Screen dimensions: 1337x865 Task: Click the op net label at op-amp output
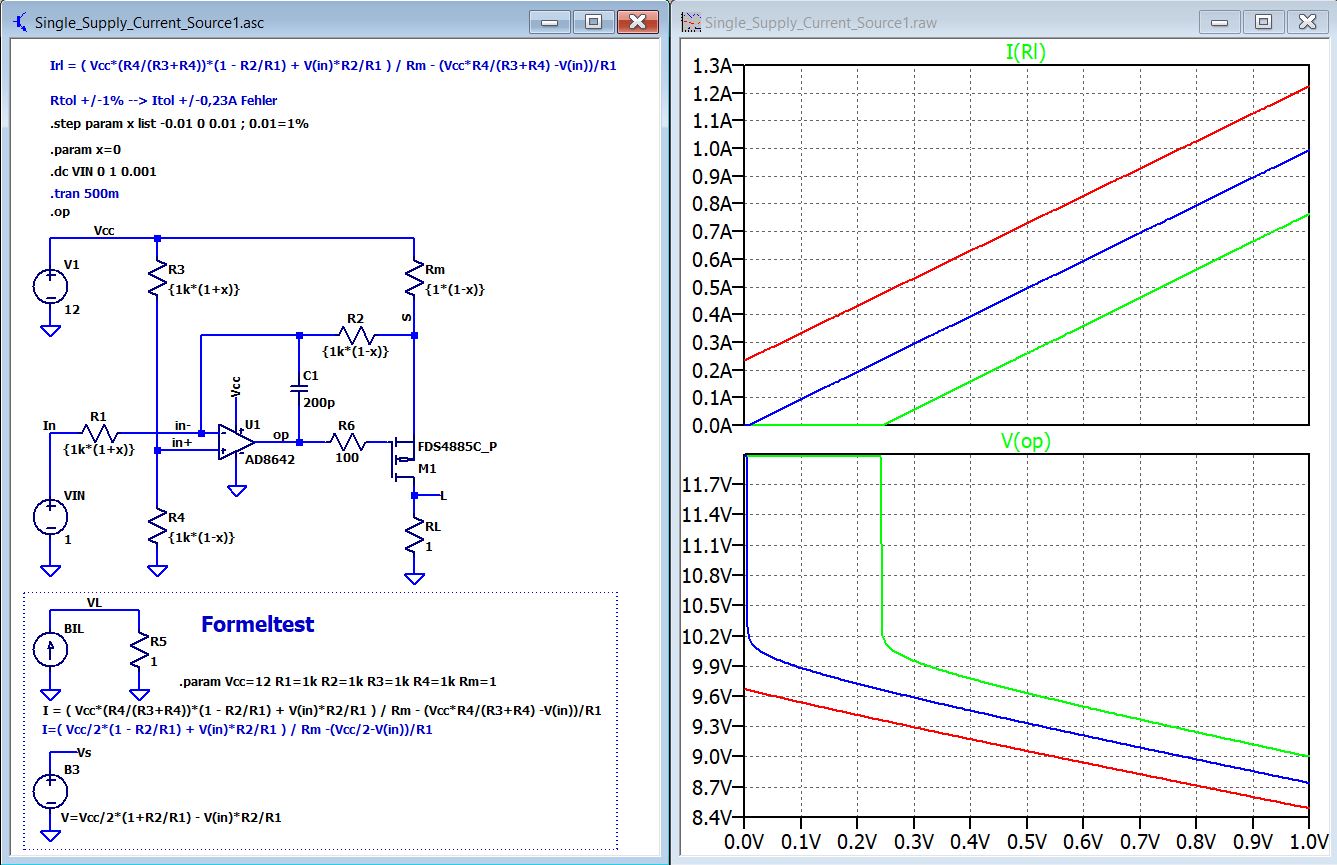pyautogui.click(x=281, y=434)
